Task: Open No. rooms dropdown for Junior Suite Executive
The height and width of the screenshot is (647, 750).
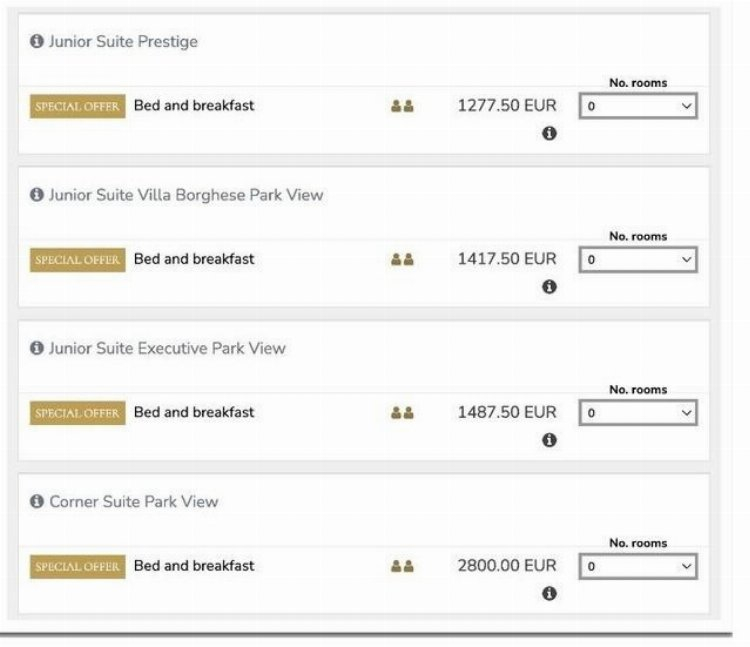Action: click(x=638, y=412)
